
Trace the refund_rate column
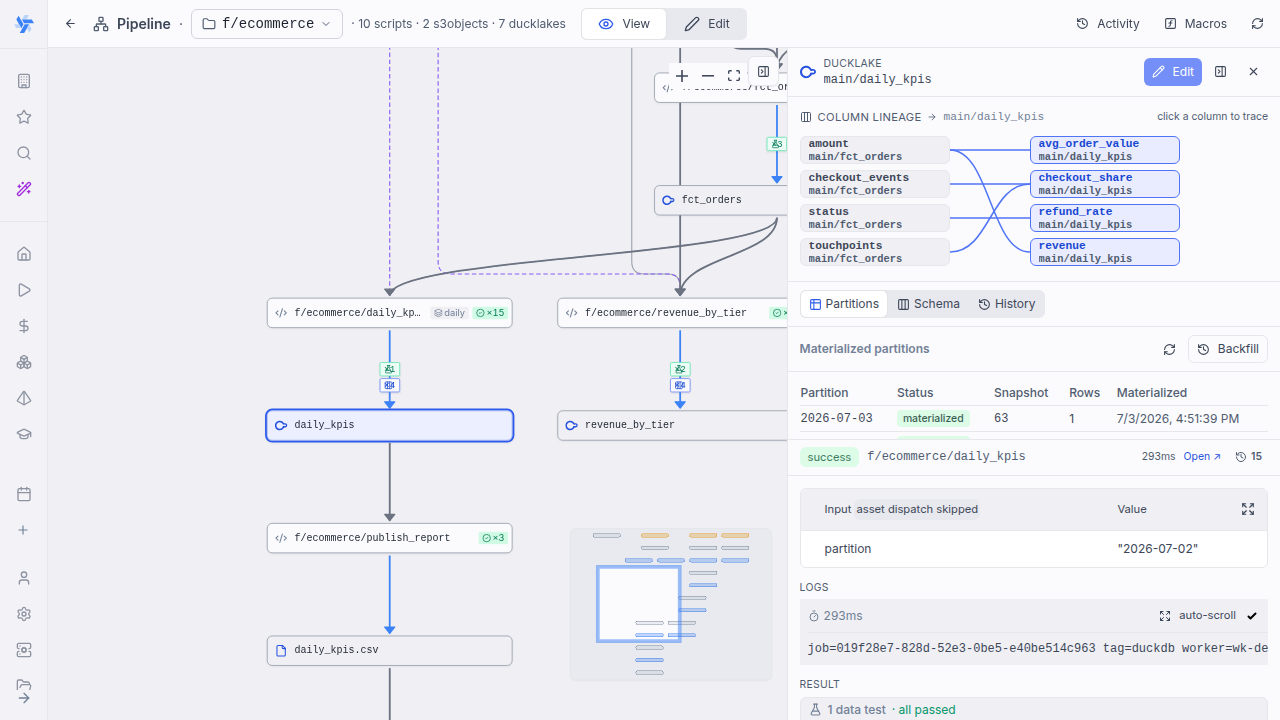pos(1105,218)
